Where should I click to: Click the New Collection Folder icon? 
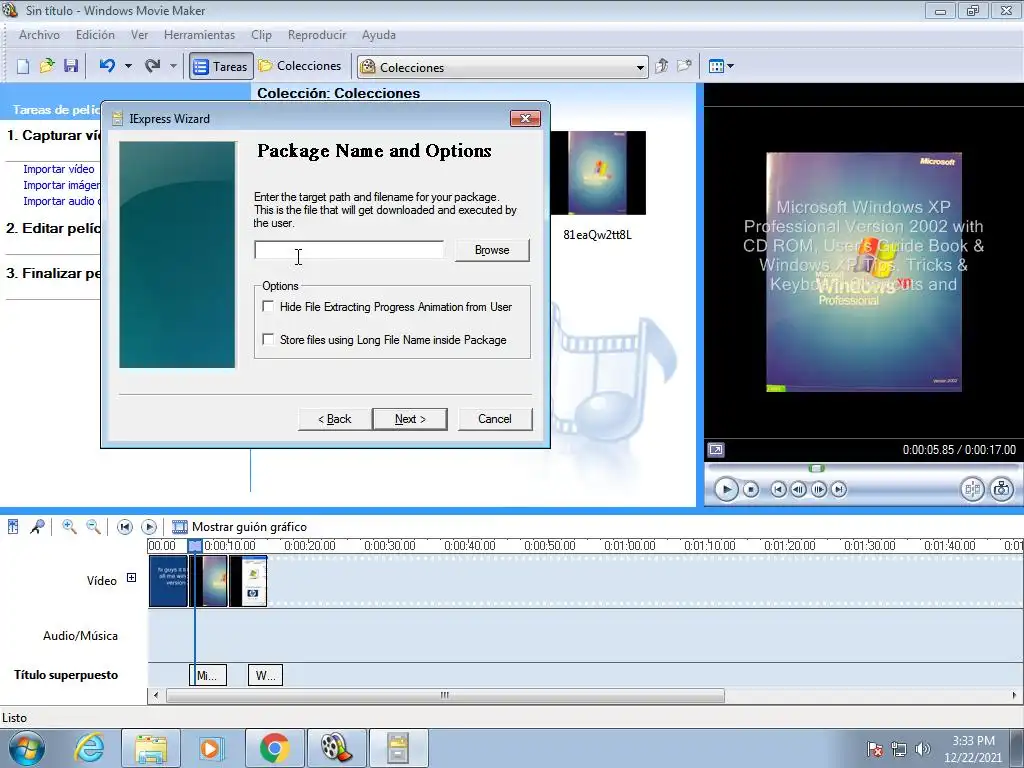684,66
